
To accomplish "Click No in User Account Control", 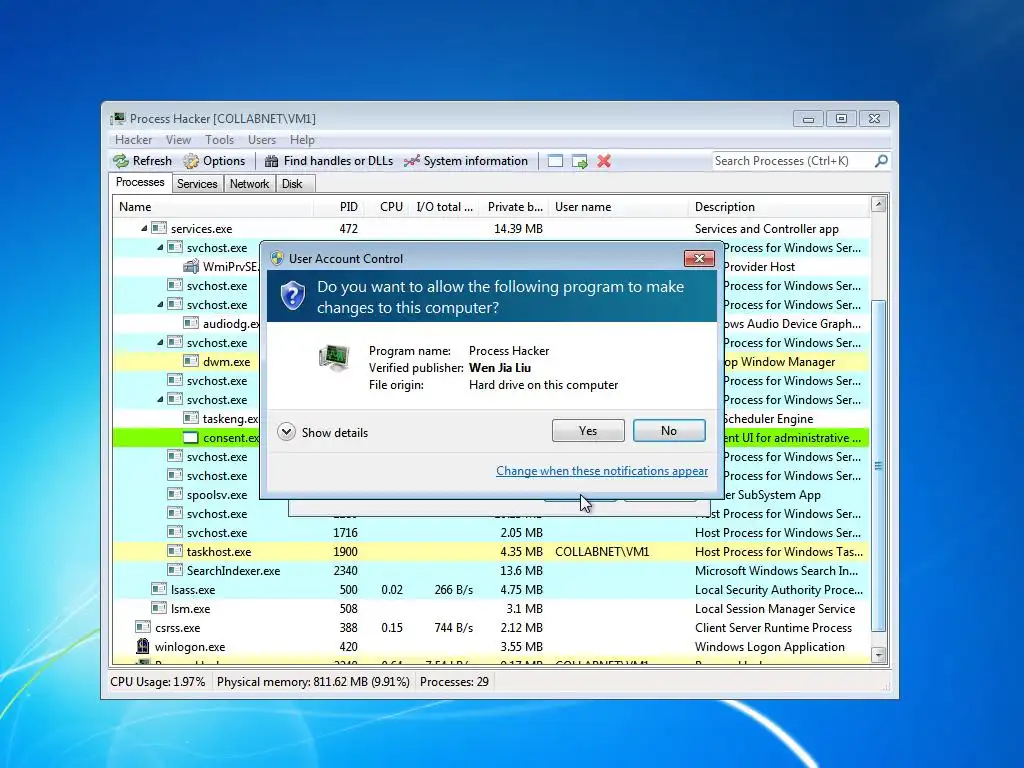I will coord(669,430).
